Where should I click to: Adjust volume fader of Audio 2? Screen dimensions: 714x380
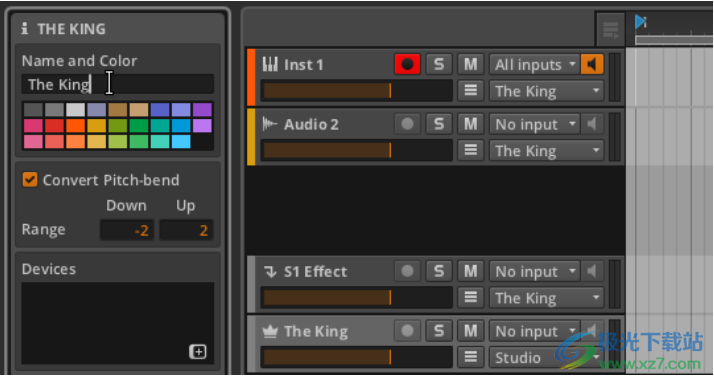click(x=357, y=150)
